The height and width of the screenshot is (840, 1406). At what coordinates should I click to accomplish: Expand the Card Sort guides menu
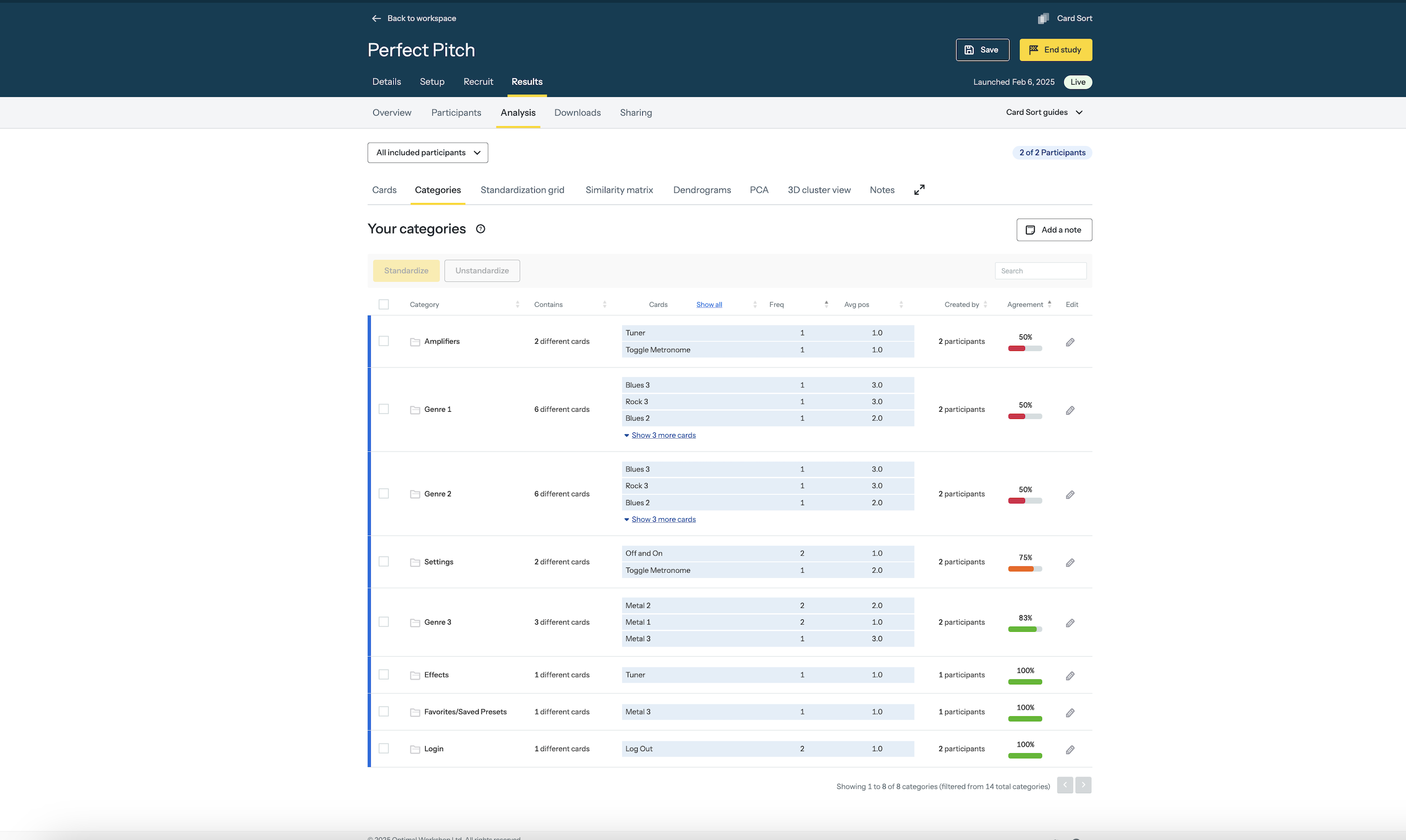(x=1044, y=112)
